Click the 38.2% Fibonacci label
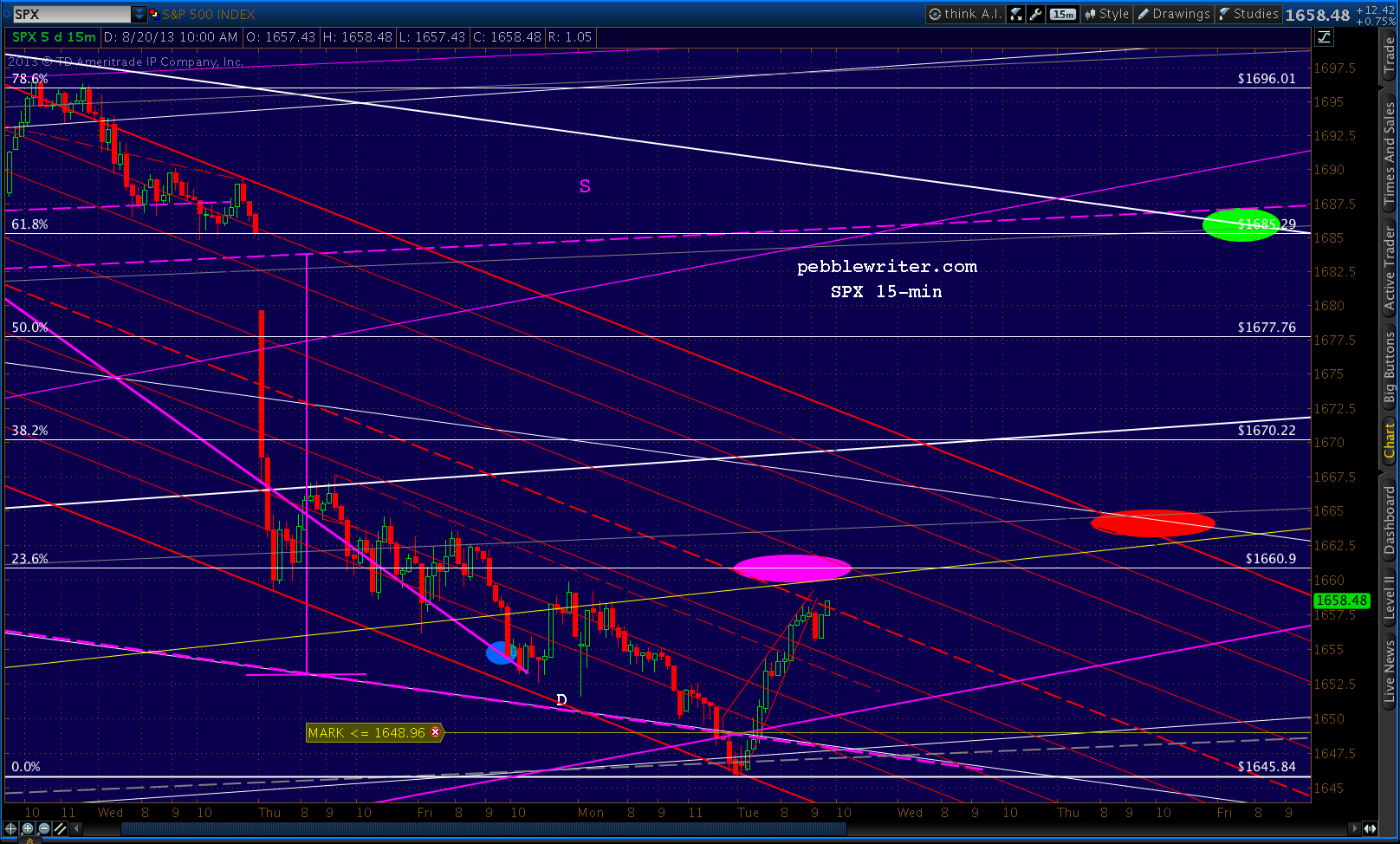The height and width of the screenshot is (844, 1400). [x=29, y=431]
